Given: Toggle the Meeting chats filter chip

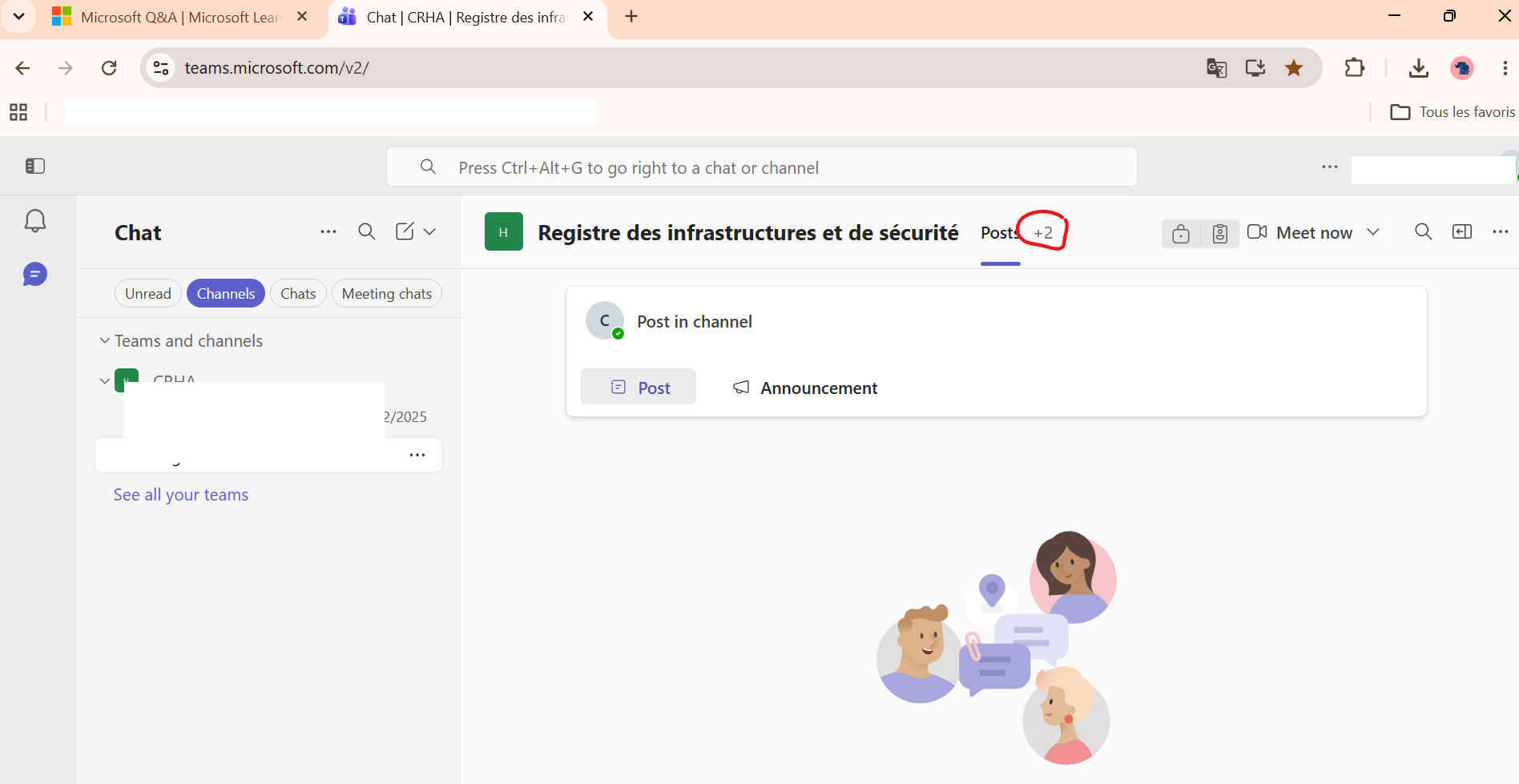Looking at the screenshot, I should 387,294.
